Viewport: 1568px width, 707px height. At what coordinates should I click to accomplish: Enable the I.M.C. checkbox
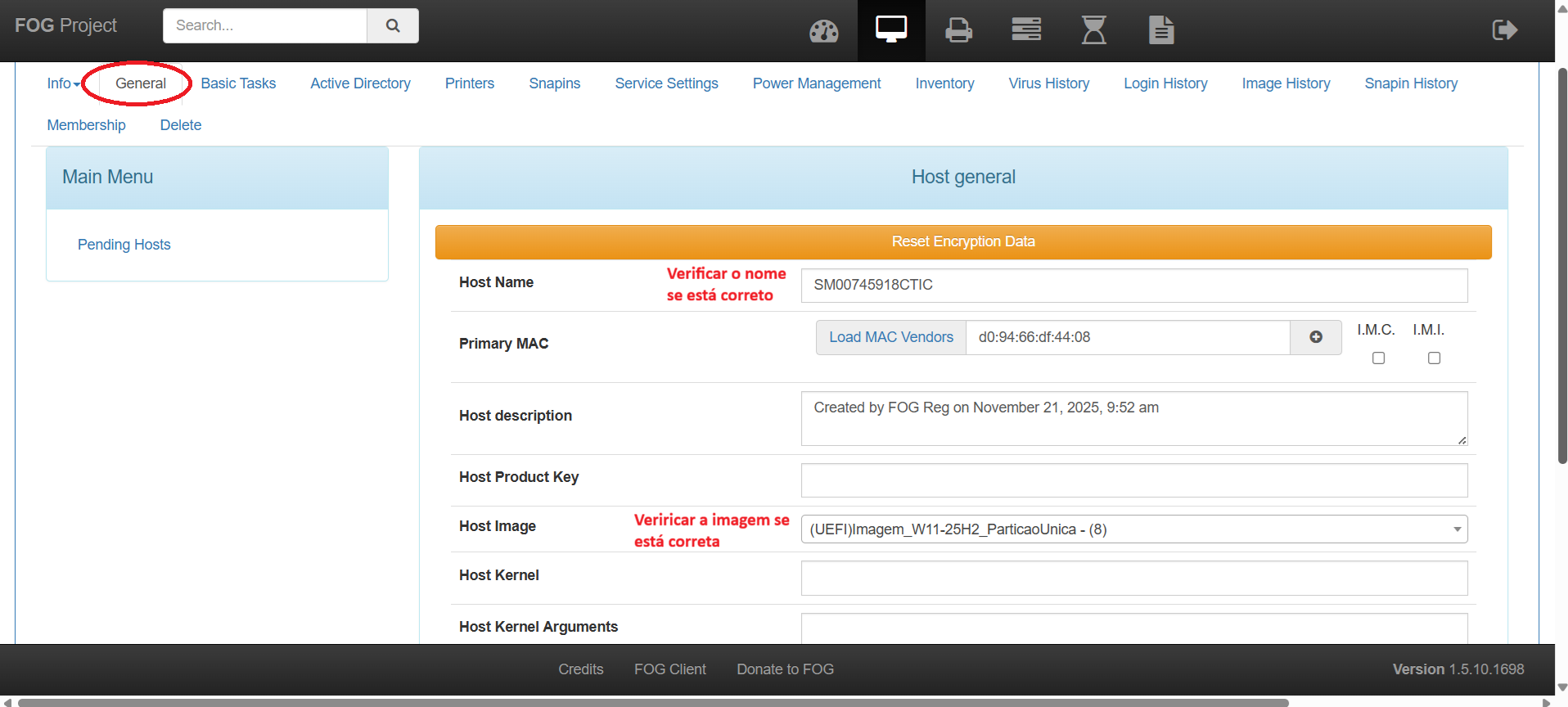[x=1378, y=358]
